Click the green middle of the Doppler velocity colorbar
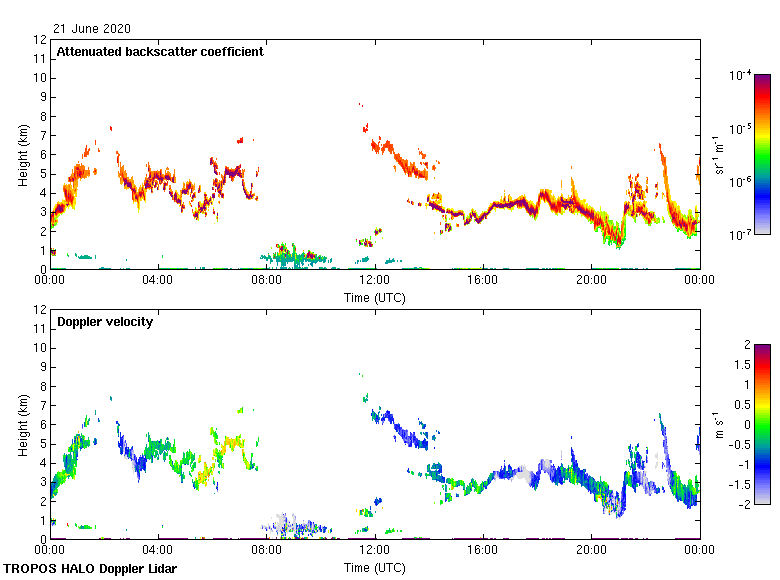The width and height of the screenshot is (780, 580). (x=762, y=424)
